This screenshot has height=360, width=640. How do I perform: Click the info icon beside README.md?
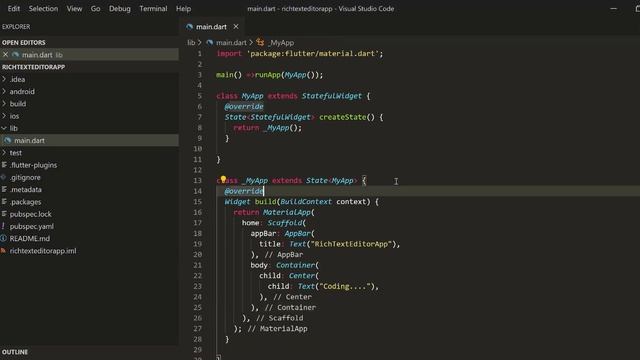point(4,238)
